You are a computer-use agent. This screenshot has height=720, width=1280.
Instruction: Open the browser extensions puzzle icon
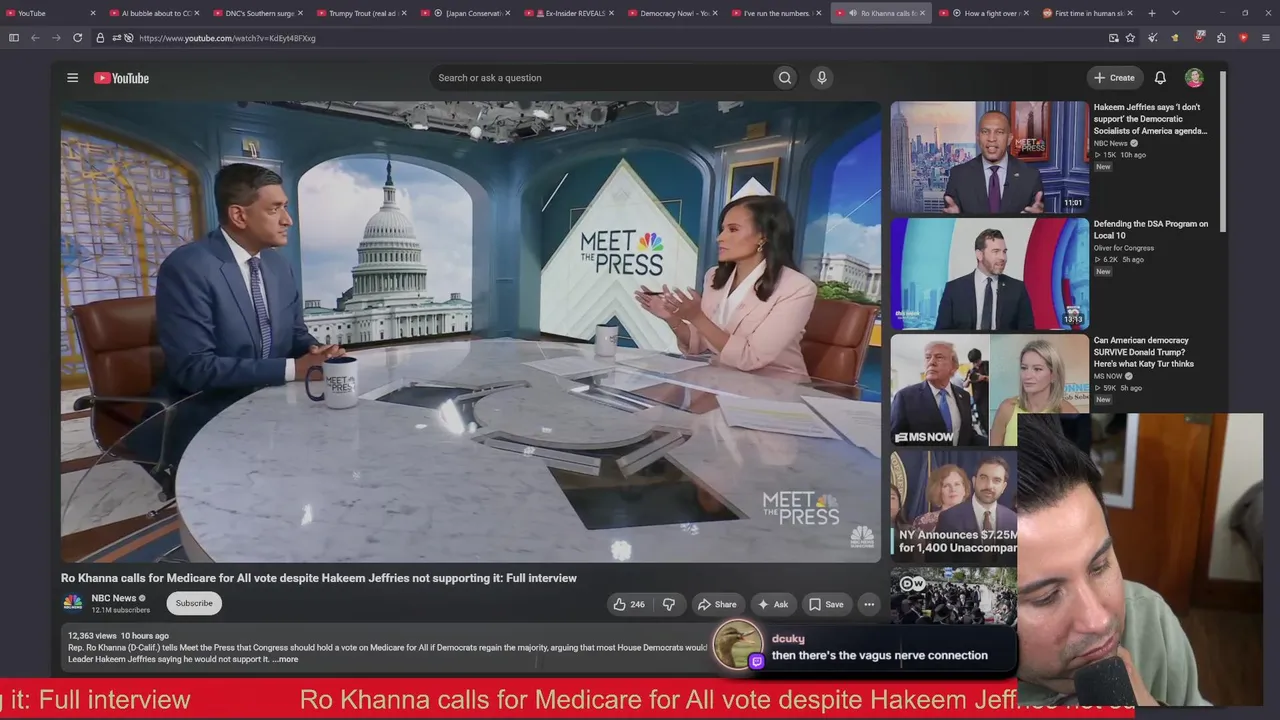click(x=1221, y=38)
